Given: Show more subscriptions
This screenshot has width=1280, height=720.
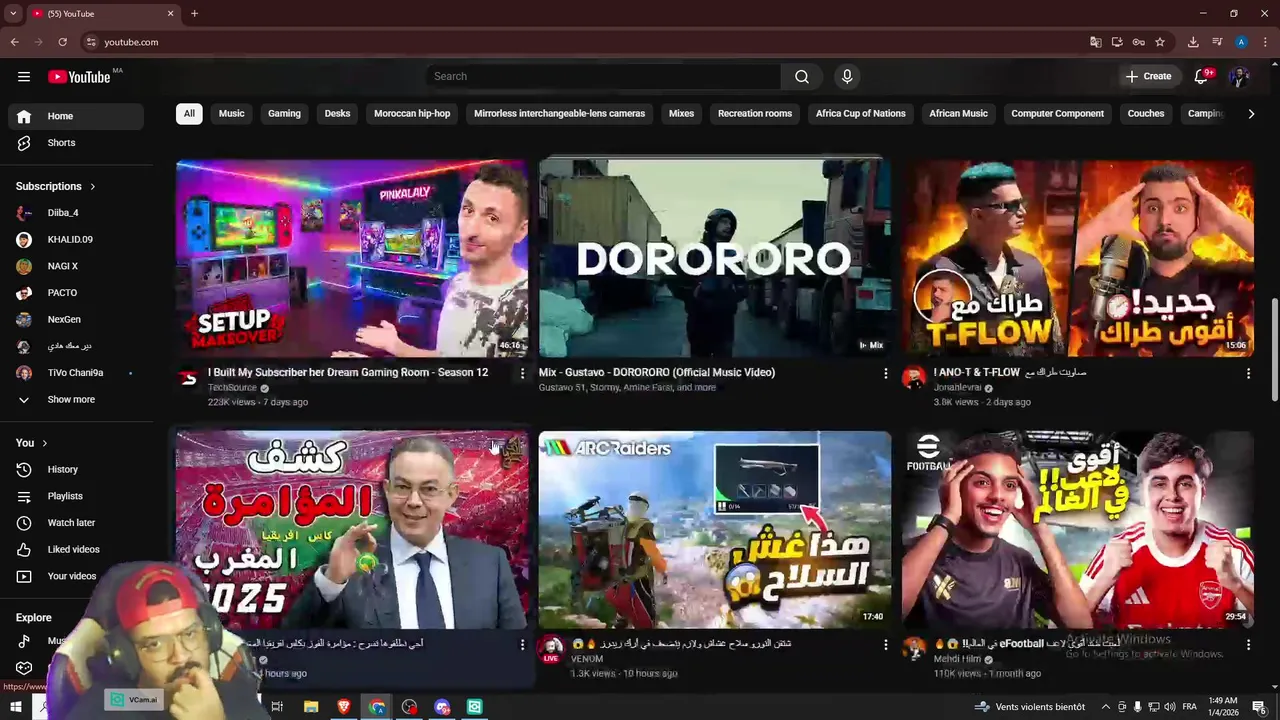Looking at the screenshot, I should 76,399.
